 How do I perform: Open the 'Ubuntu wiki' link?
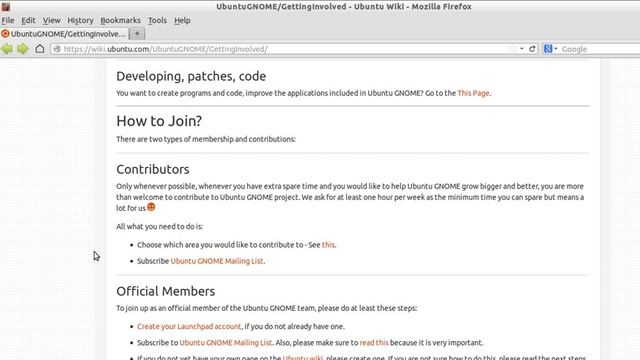click(303, 358)
